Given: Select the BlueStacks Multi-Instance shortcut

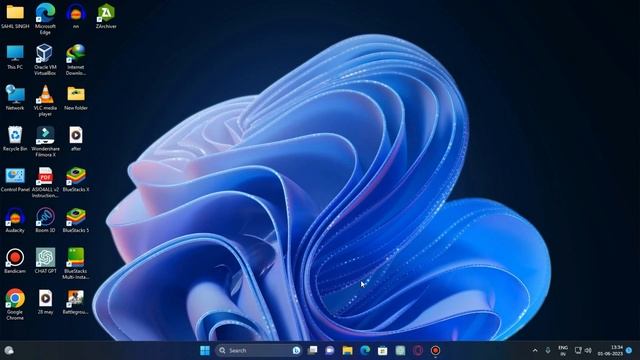Looking at the screenshot, I should (76, 264).
